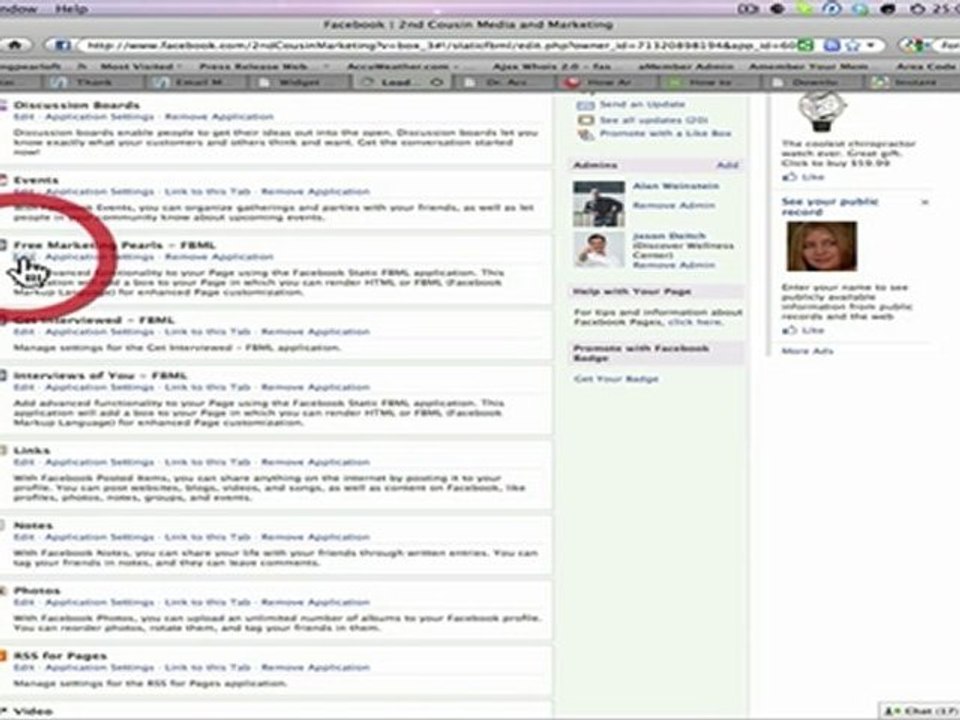Click Remove Admin under Jason Deitch
The image size is (960, 720).
(x=673, y=264)
